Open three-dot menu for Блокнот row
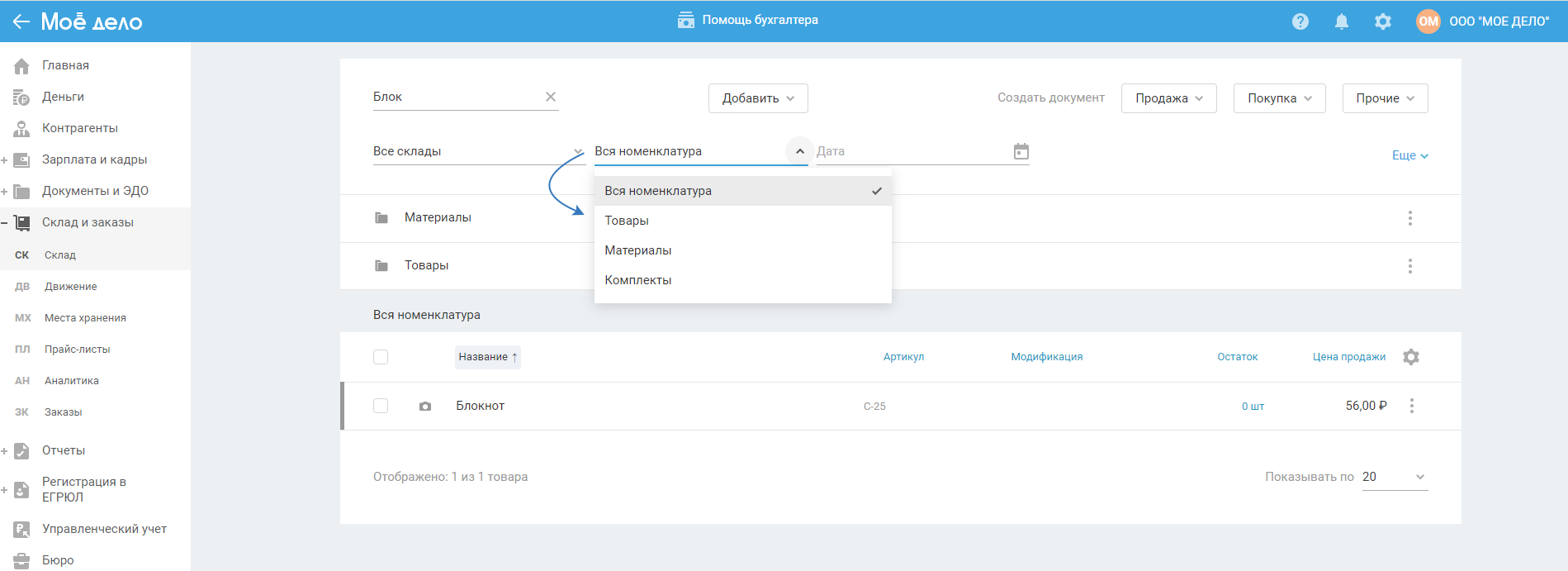 1411,406
